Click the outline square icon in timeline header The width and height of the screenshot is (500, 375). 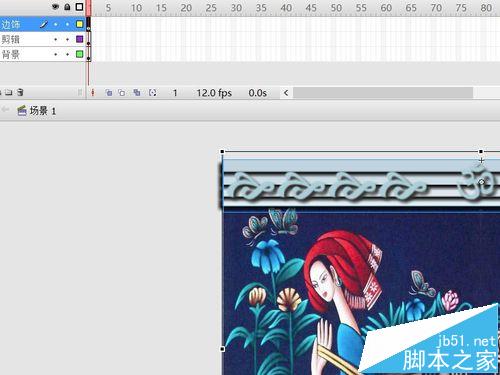click(x=79, y=7)
